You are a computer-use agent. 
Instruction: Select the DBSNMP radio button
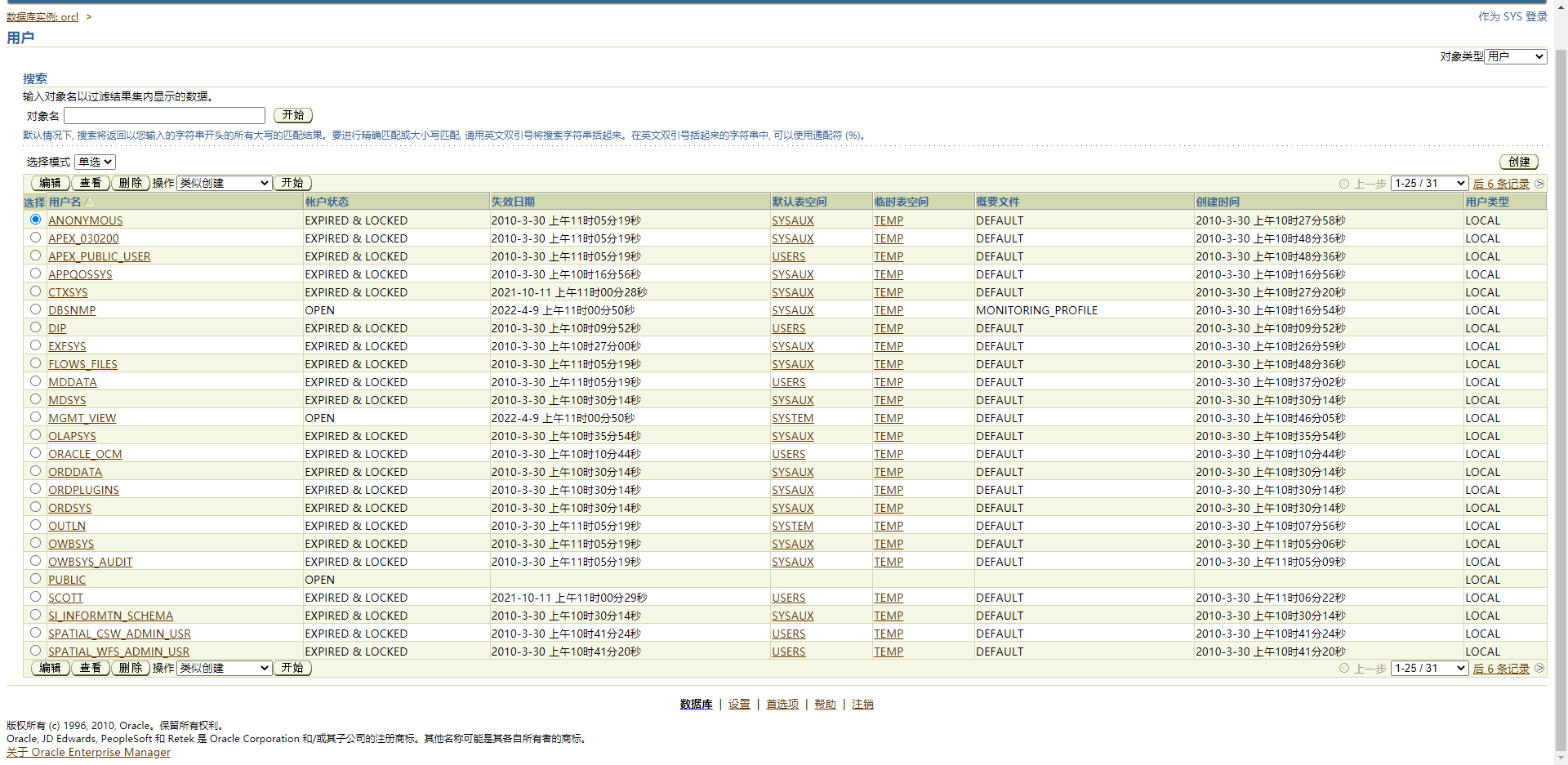[x=35, y=309]
